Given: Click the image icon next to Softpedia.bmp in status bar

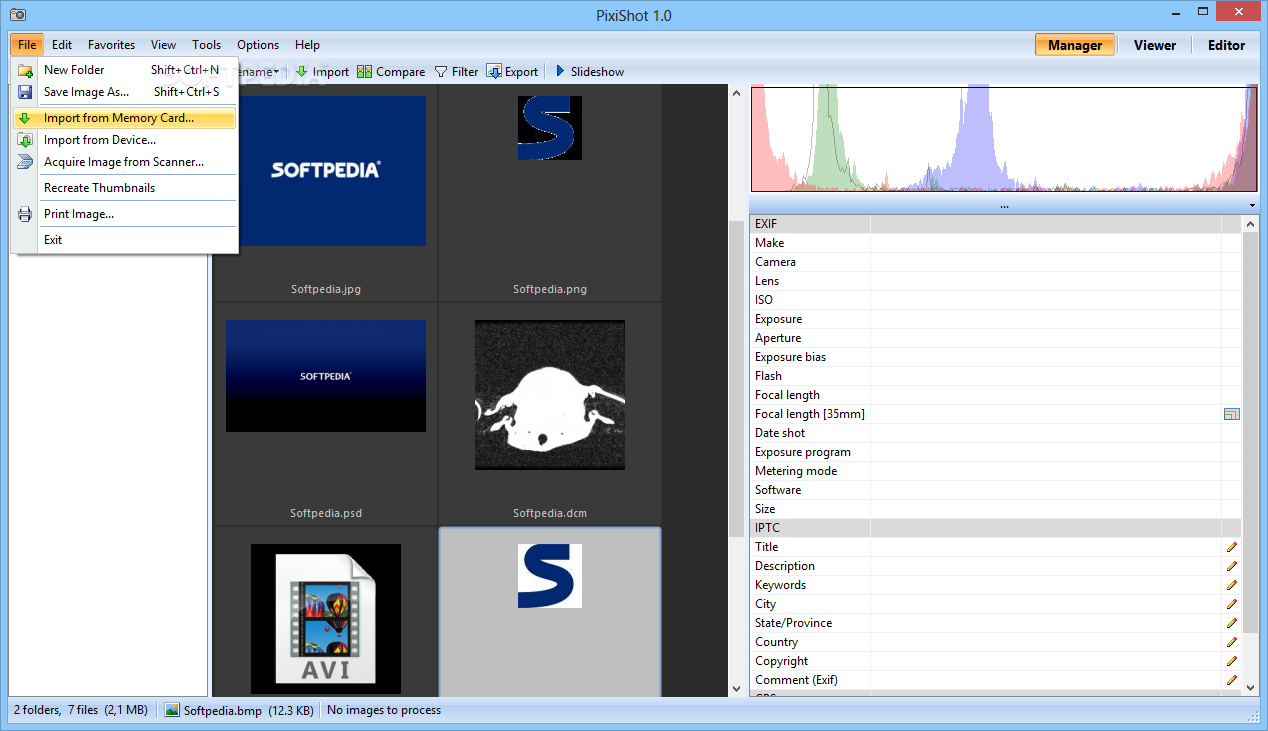Looking at the screenshot, I should click(172, 710).
